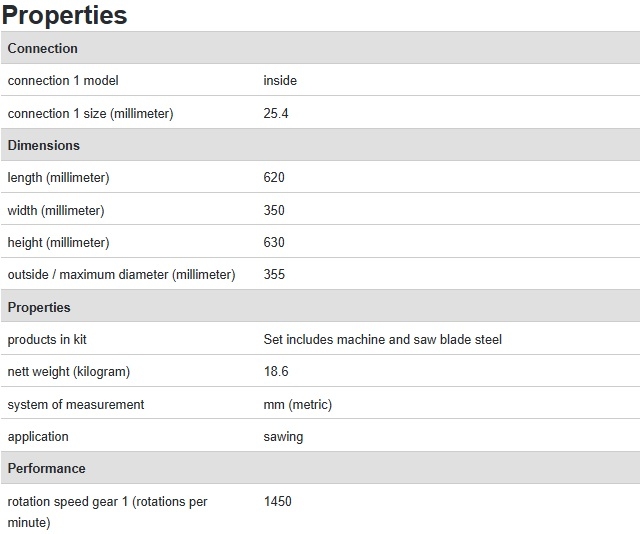Click the 'mm (metric)' measurement value
The image size is (640, 534).
[x=298, y=405]
